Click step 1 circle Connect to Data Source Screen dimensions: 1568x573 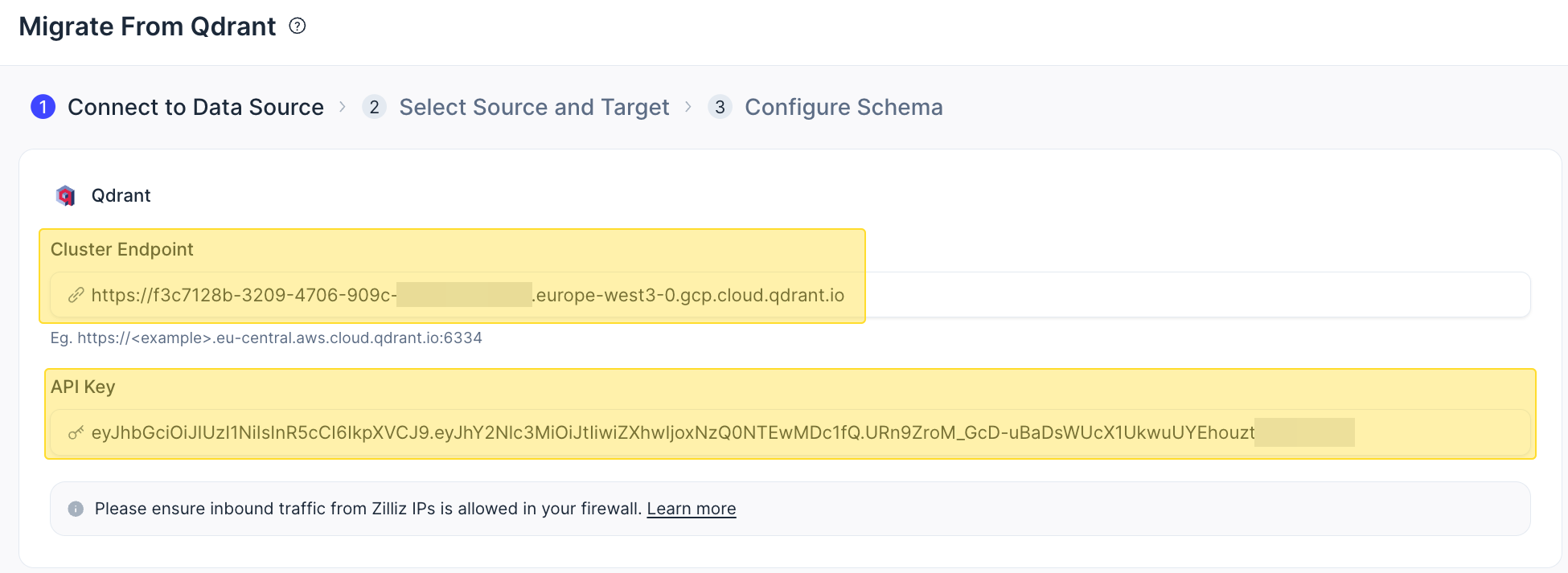[x=43, y=107]
